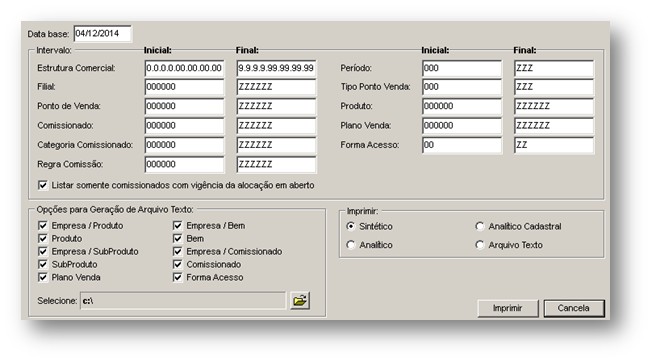Focus Tipo Ponto Venda initial field
Image resolution: width=652 pixels, height=362 pixels.
point(462,87)
